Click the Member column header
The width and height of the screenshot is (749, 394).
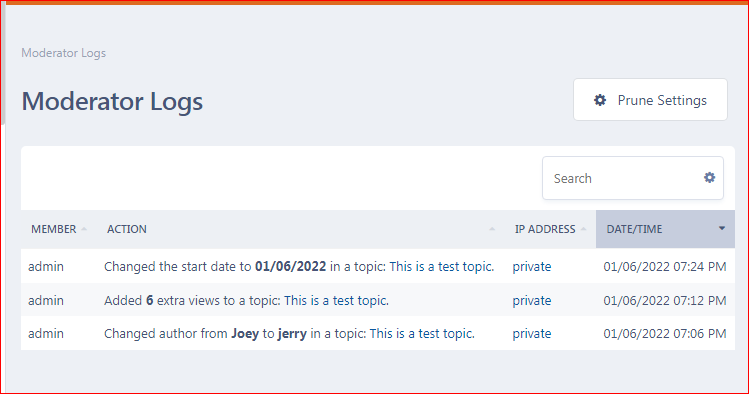pos(59,229)
